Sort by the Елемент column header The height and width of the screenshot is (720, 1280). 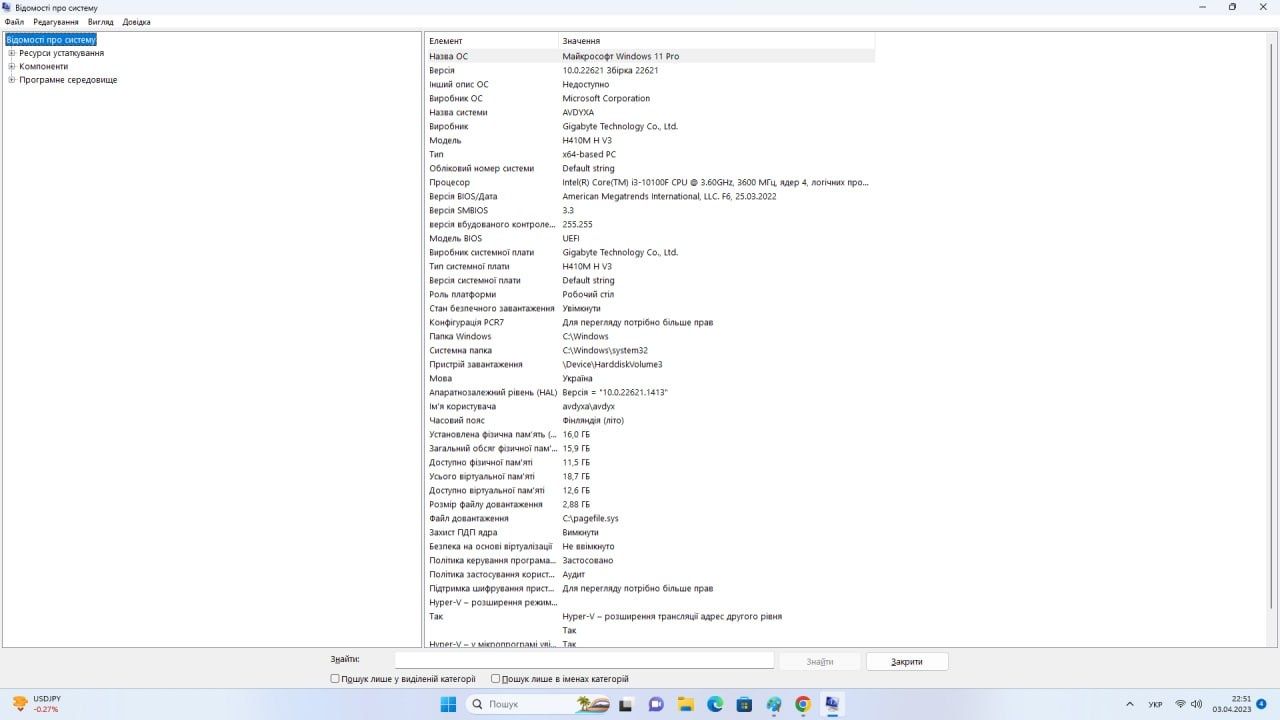(x=491, y=41)
